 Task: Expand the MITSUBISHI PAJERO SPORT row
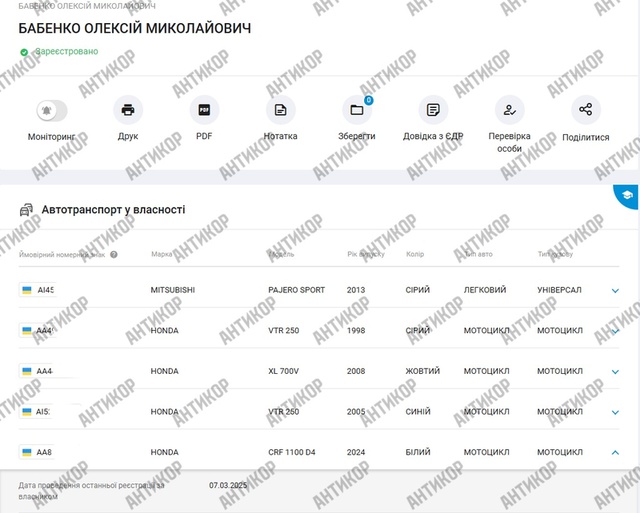[615, 291]
